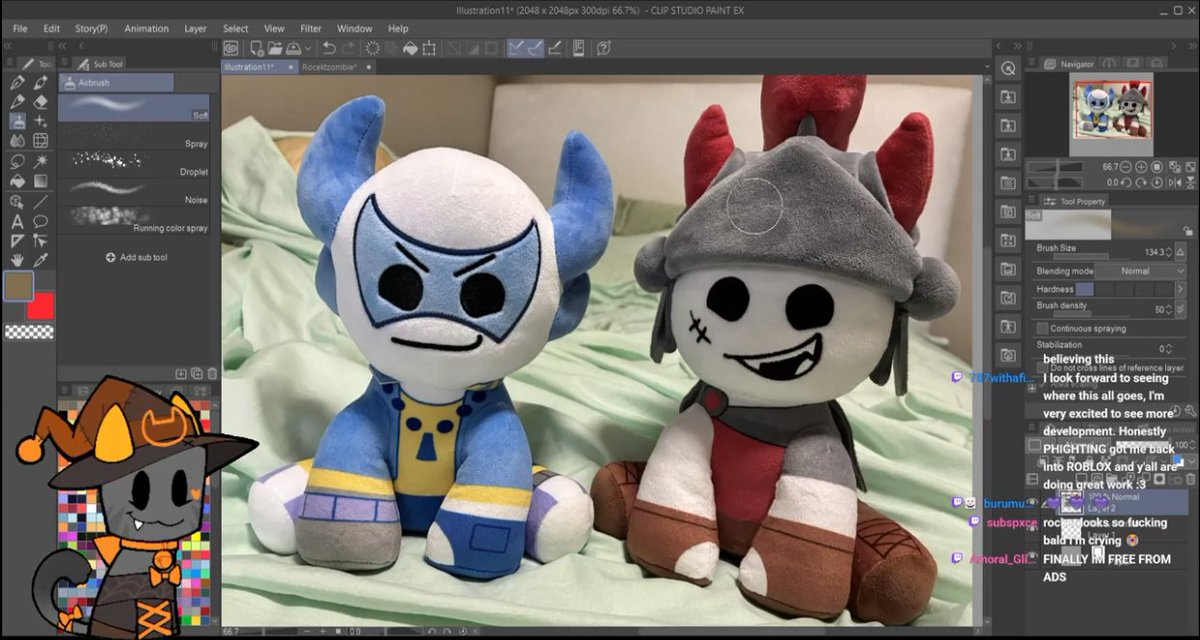This screenshot has height=640, width=1200.
Task: Click the Clear icon in command bar
Action: click(373, 47)
